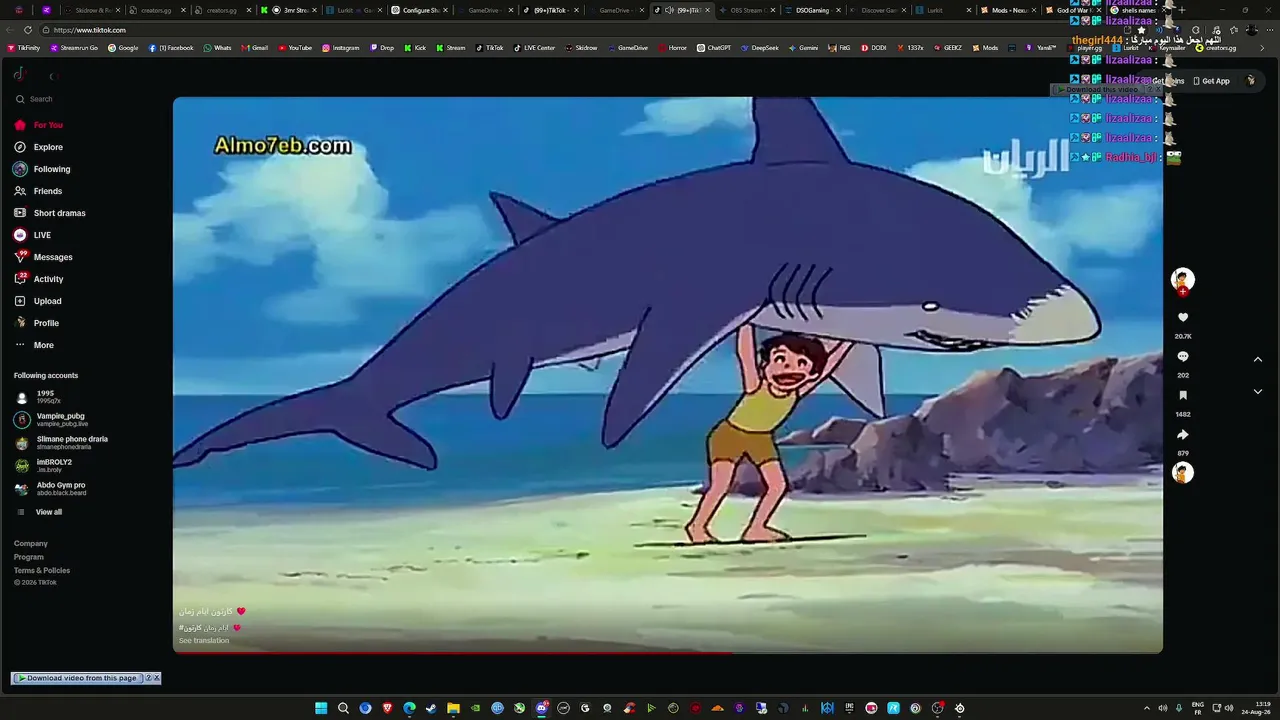Open the ChatGPT bookmark

pyautogui.click(x=714, y=48)
